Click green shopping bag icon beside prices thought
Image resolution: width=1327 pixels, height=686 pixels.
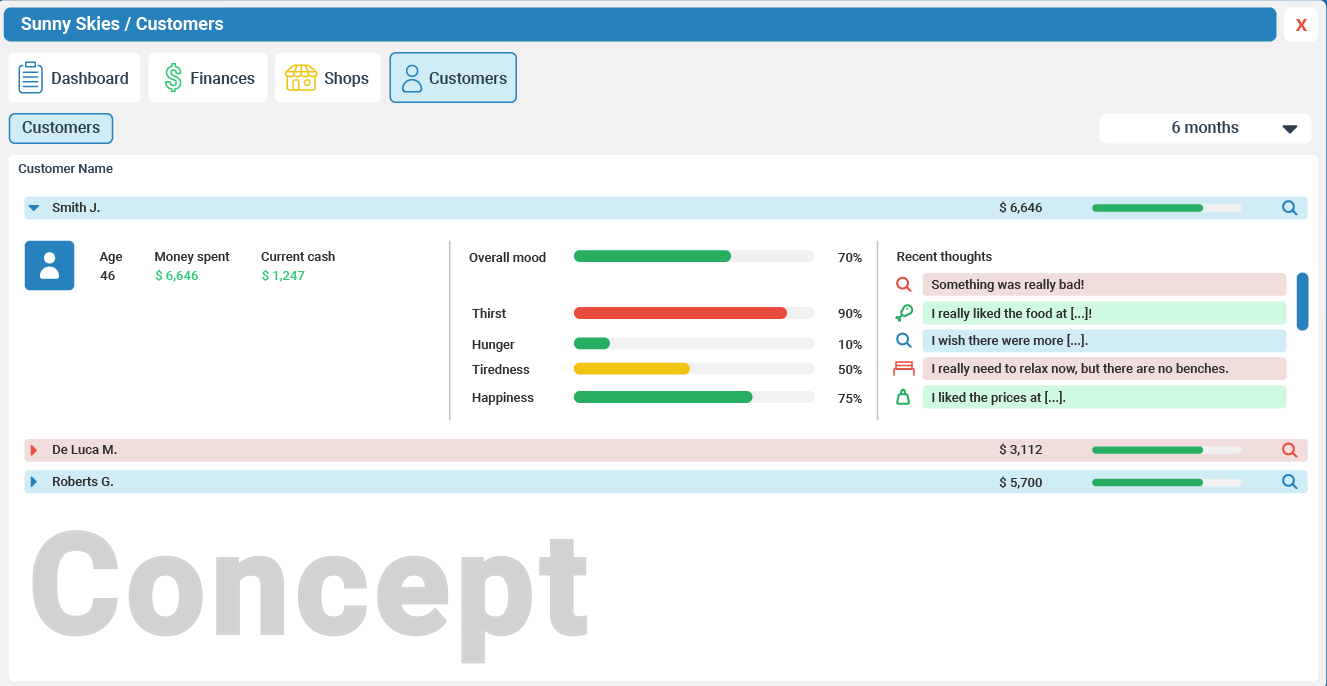pos(904,397)
